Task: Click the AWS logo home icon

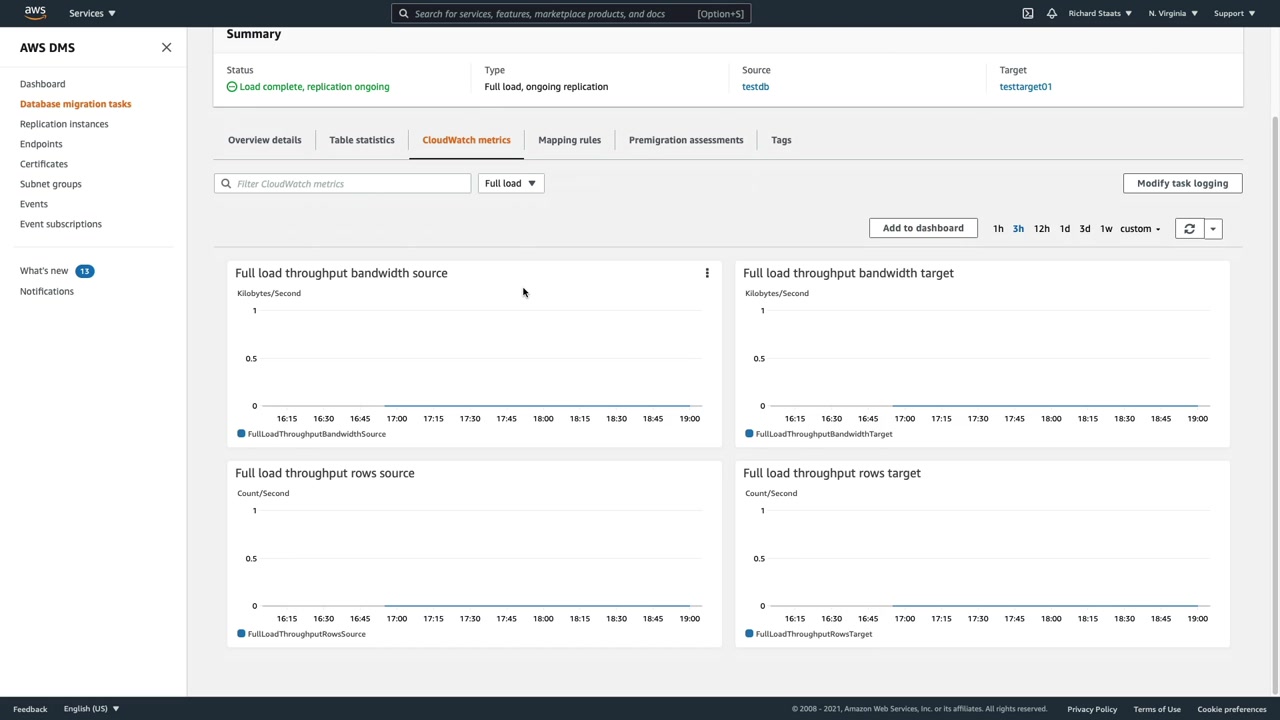Action: pos(35,13)
